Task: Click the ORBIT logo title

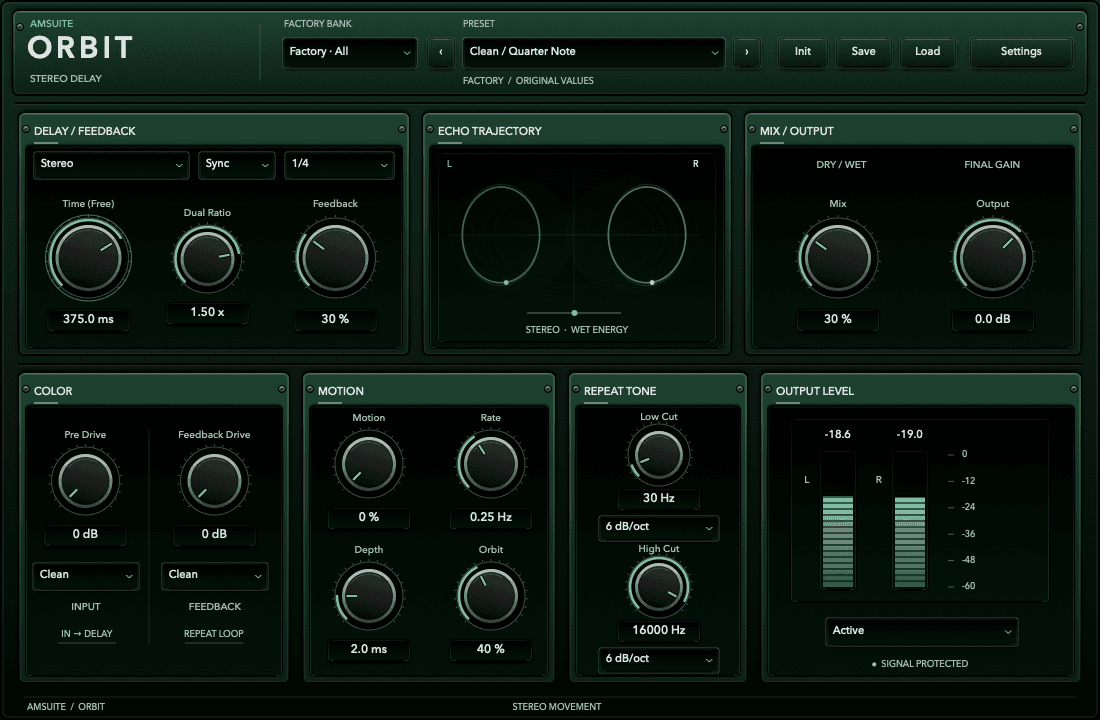Action: click(x=81, y=48)
